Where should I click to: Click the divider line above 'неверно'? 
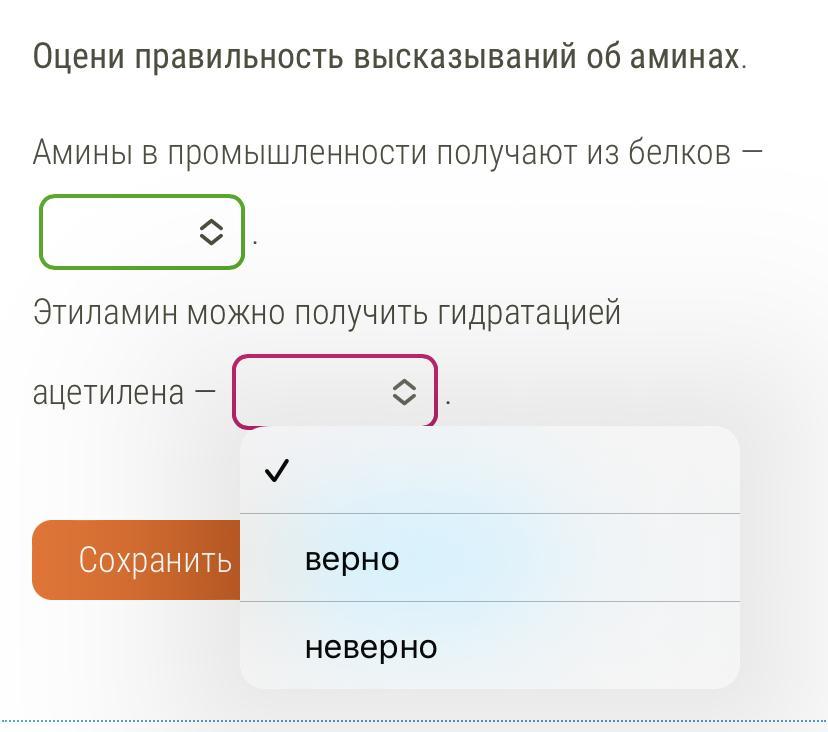(490, 602)
